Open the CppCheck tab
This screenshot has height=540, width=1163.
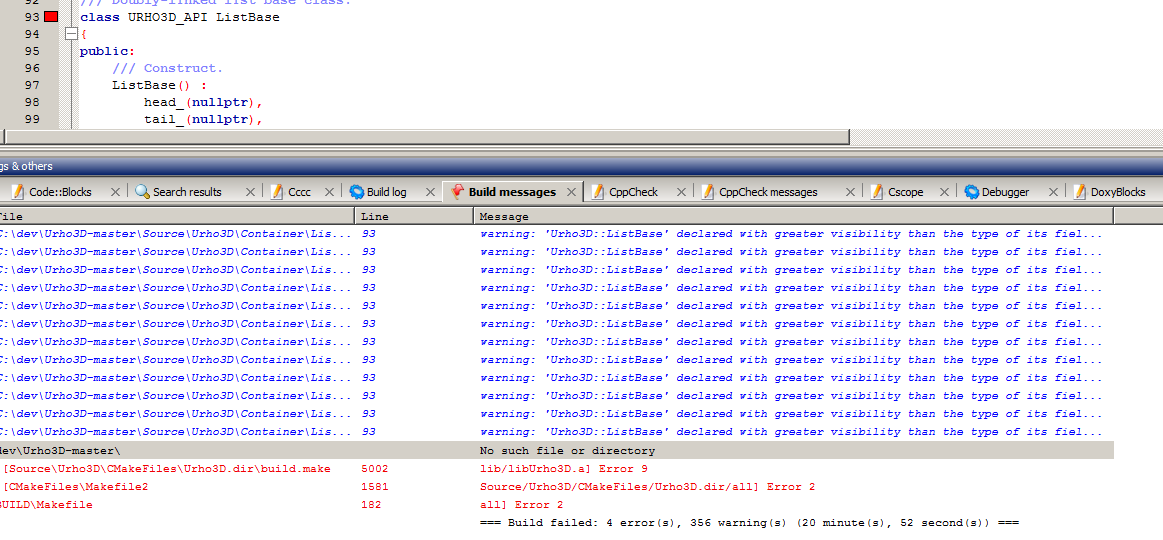(633, 192)
